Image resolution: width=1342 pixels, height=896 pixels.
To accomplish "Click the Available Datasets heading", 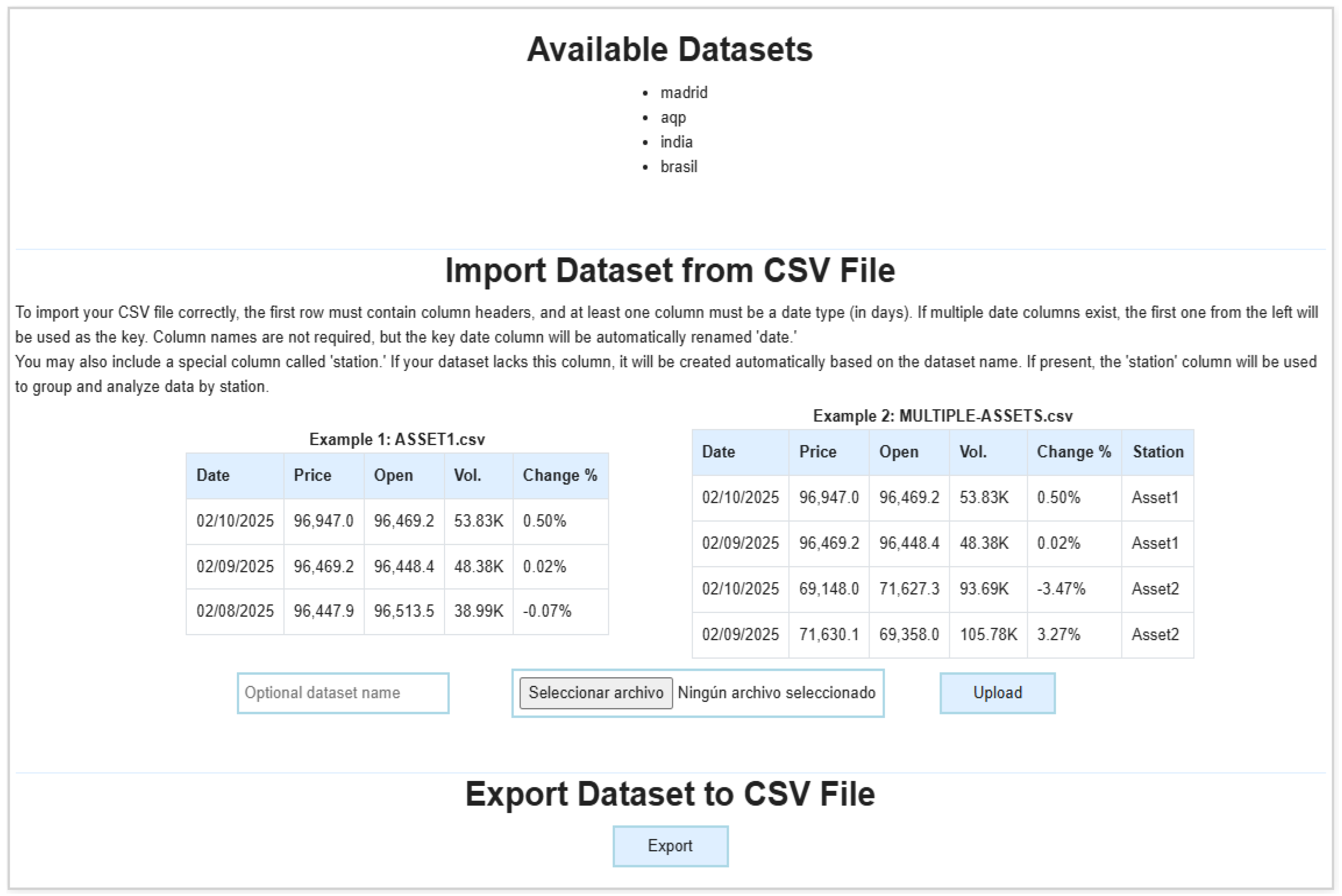I will pos(670,49).
